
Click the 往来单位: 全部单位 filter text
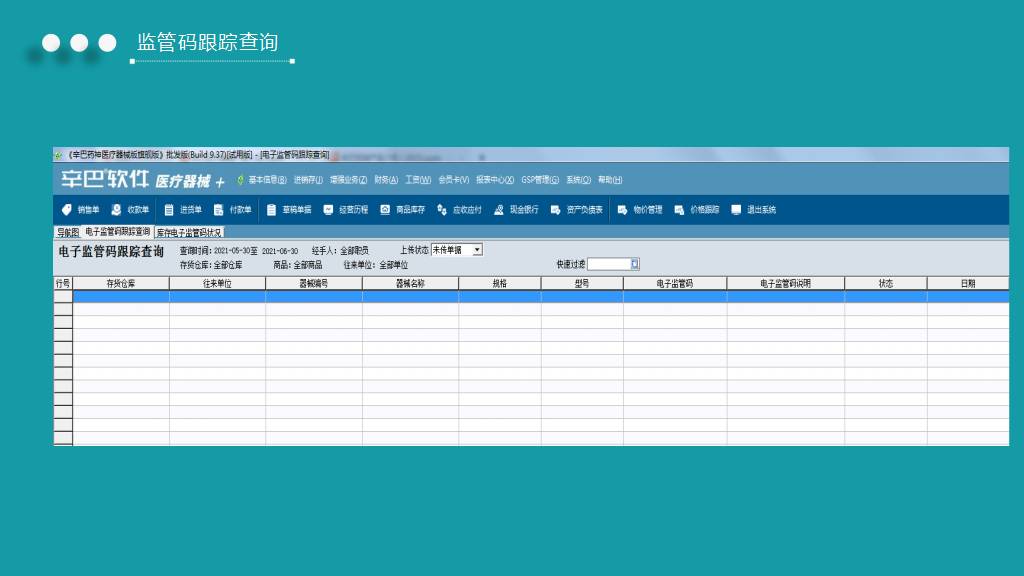click(376, 265)
